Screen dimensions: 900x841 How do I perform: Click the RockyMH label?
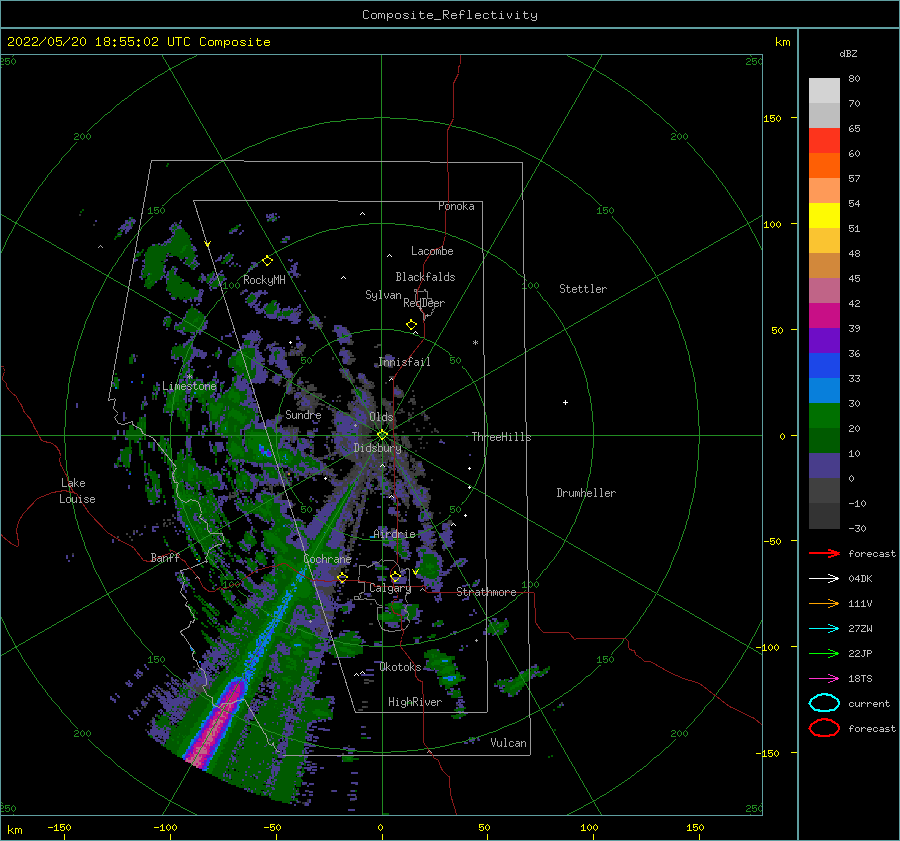(264, 280)
